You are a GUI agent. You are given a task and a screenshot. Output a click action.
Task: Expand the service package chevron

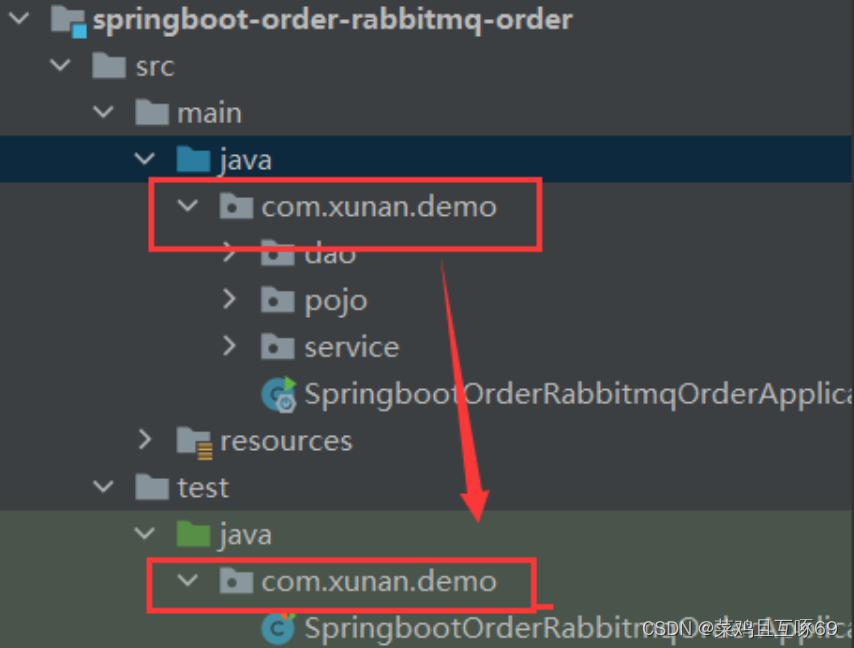pyautogui.click(x=231, y=346)
